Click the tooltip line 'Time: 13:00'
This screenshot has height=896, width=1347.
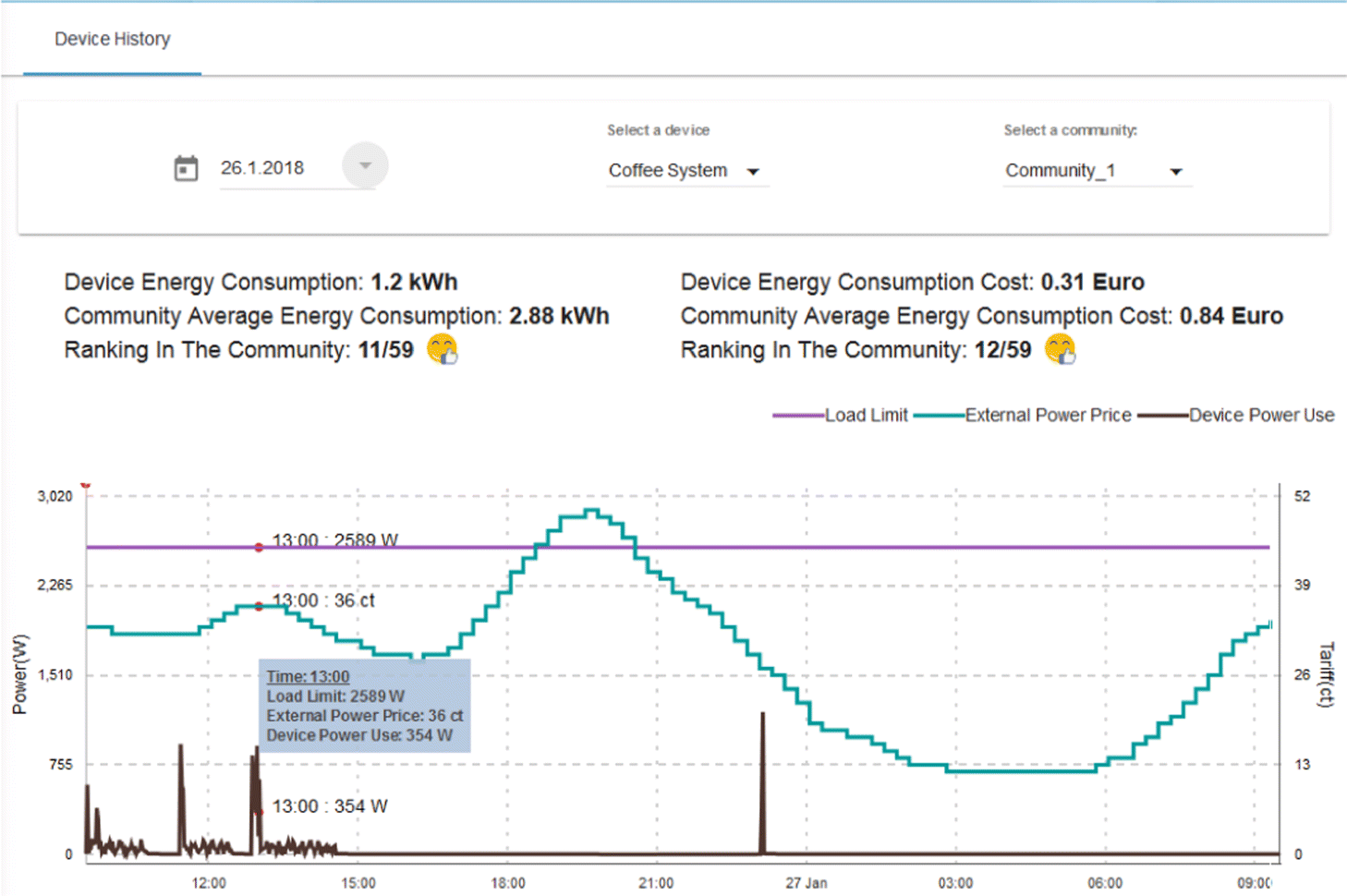(308, 677)
